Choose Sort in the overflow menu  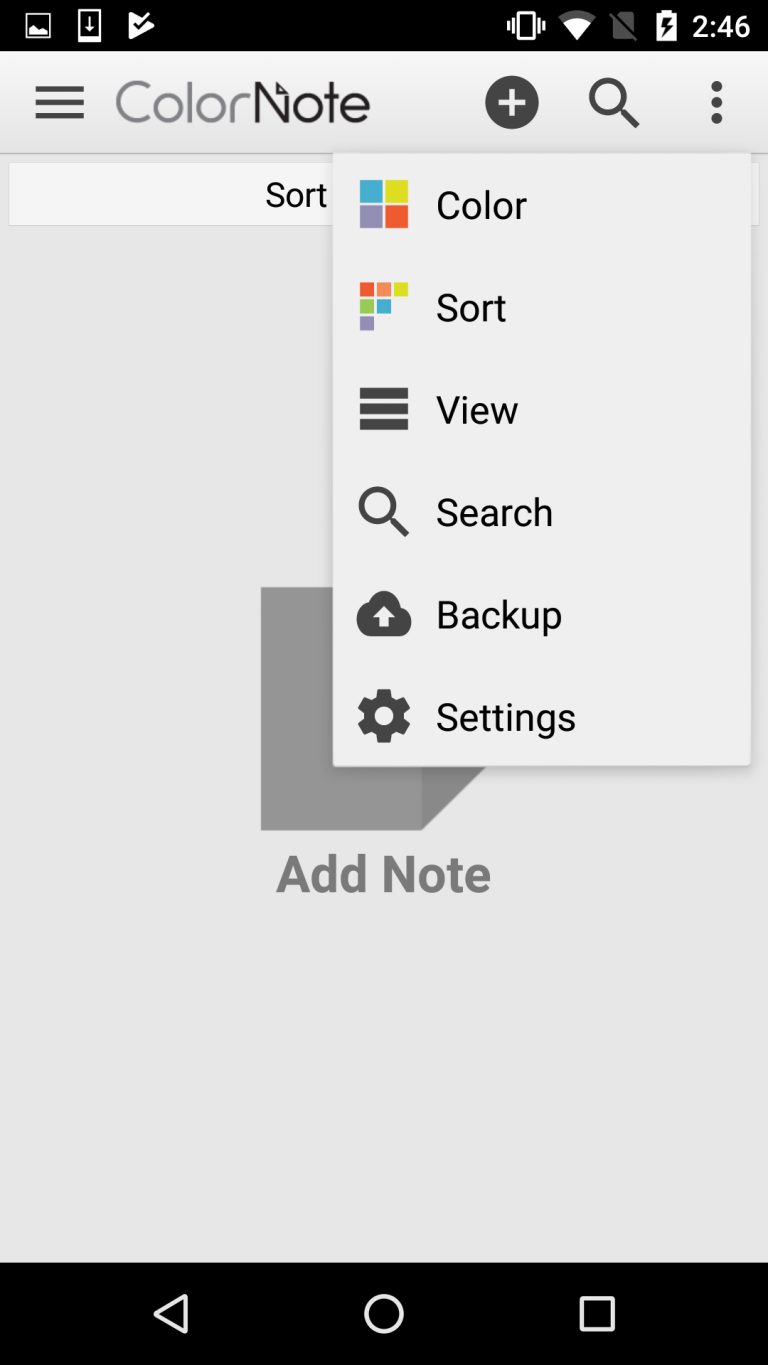pos(471,307)
